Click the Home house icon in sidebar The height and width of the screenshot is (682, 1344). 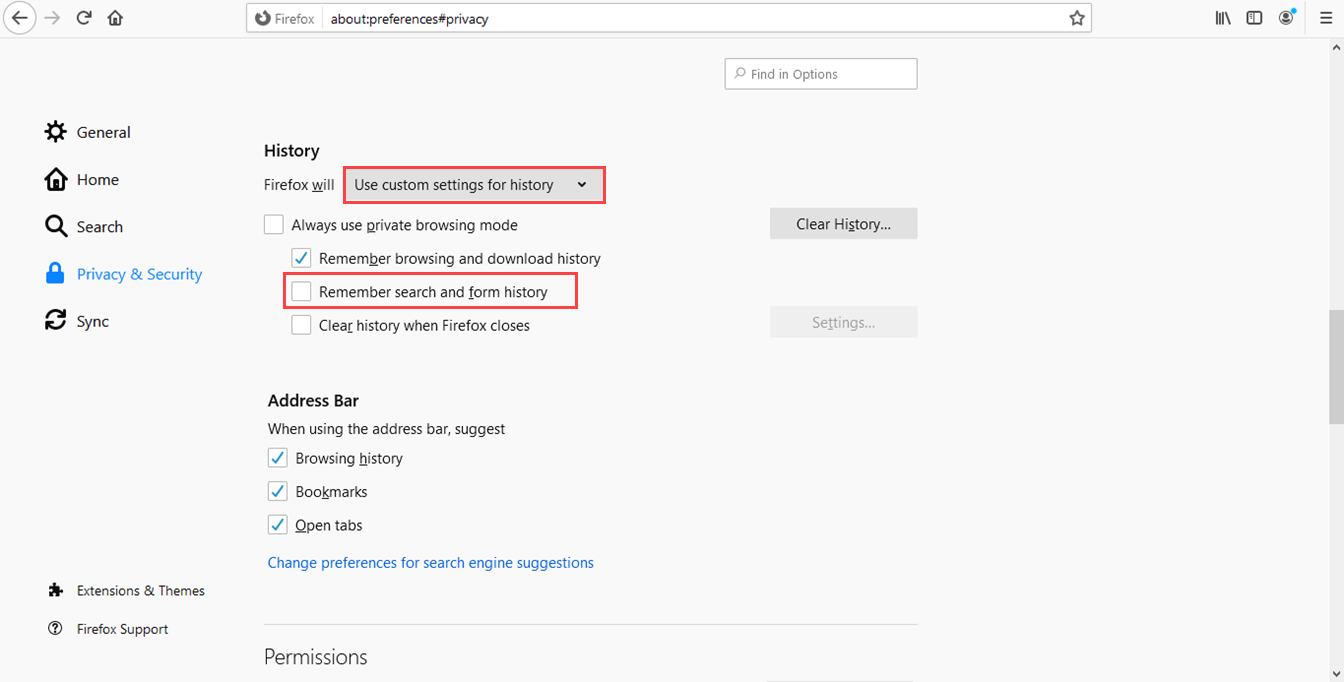point(56,179)
